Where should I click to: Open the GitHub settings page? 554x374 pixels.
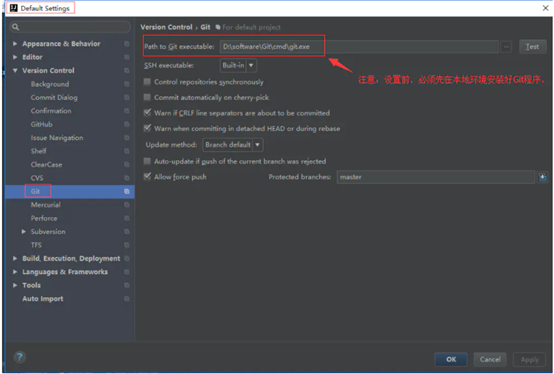42,124
